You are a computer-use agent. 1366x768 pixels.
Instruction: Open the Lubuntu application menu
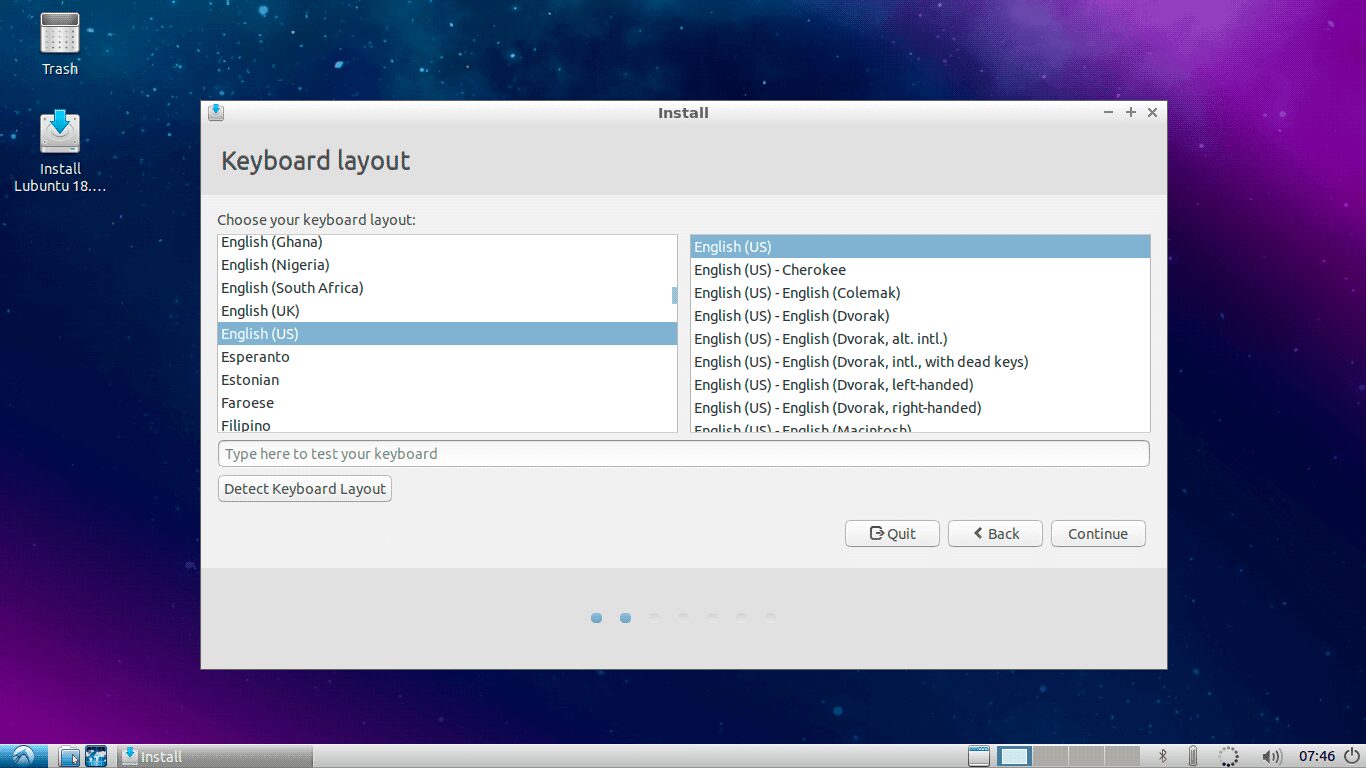tap(22, 756)
